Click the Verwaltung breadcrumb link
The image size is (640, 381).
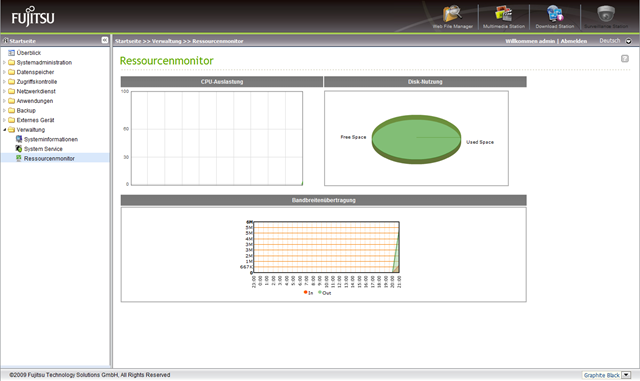tap(167, 41)
